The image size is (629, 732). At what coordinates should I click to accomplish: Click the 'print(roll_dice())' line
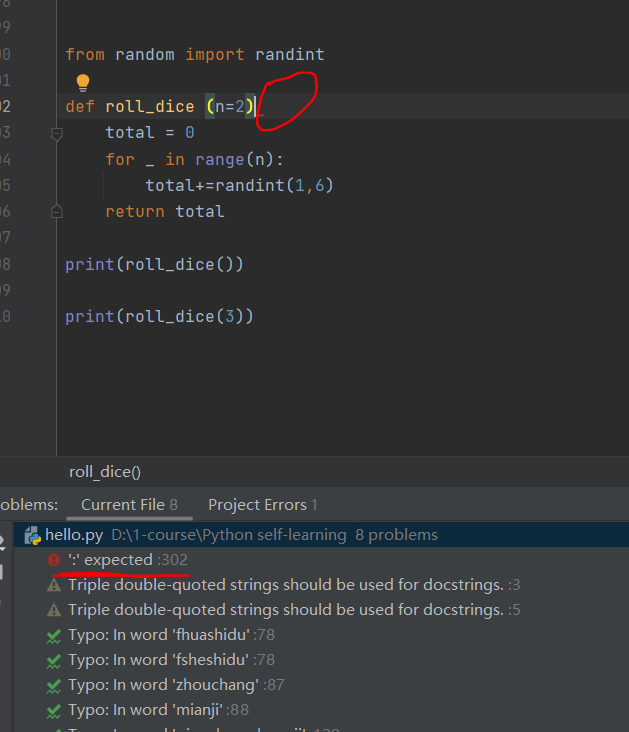pyautogui.click(x=154, y=265)
